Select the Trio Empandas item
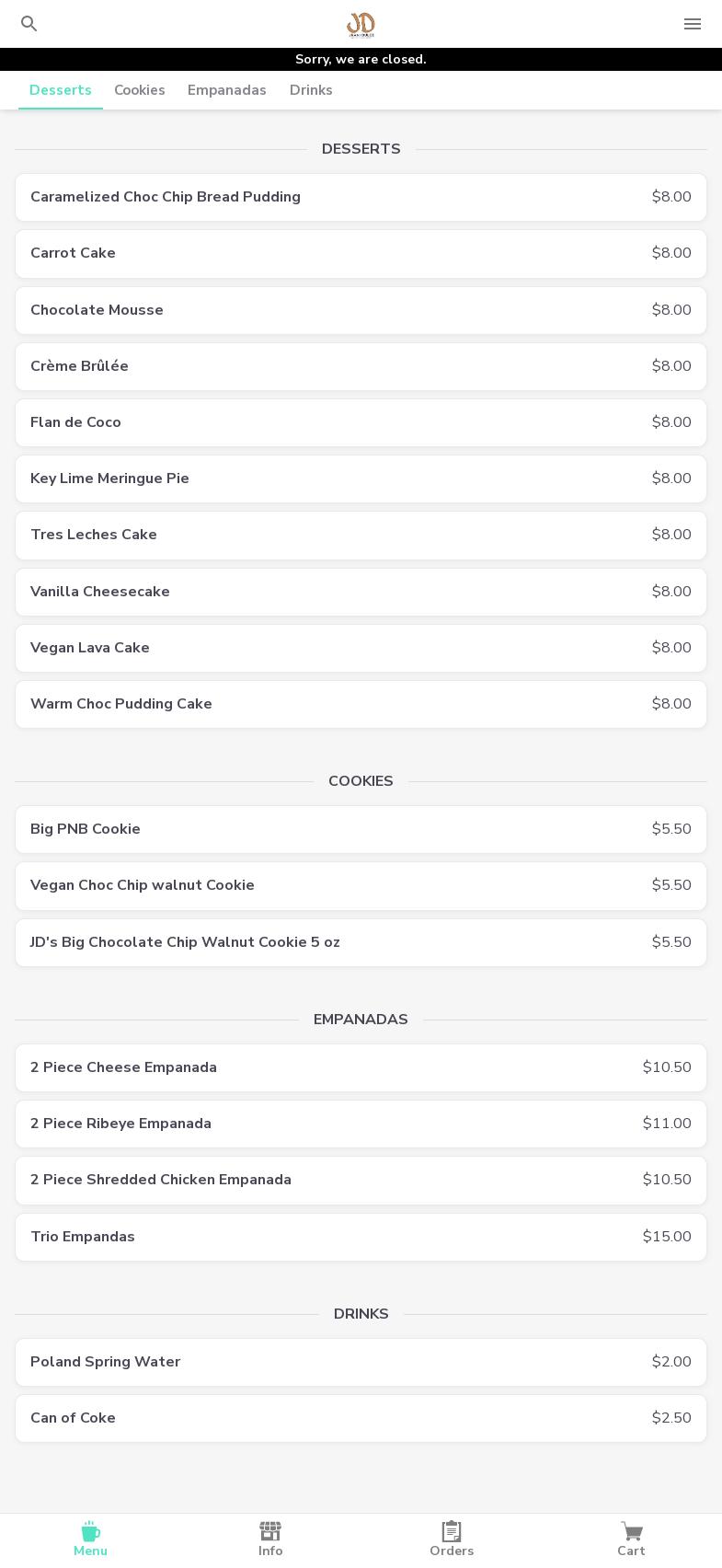Image resolution: width=722 pixels, height=1568 pixels. [x=361, y=1237]
